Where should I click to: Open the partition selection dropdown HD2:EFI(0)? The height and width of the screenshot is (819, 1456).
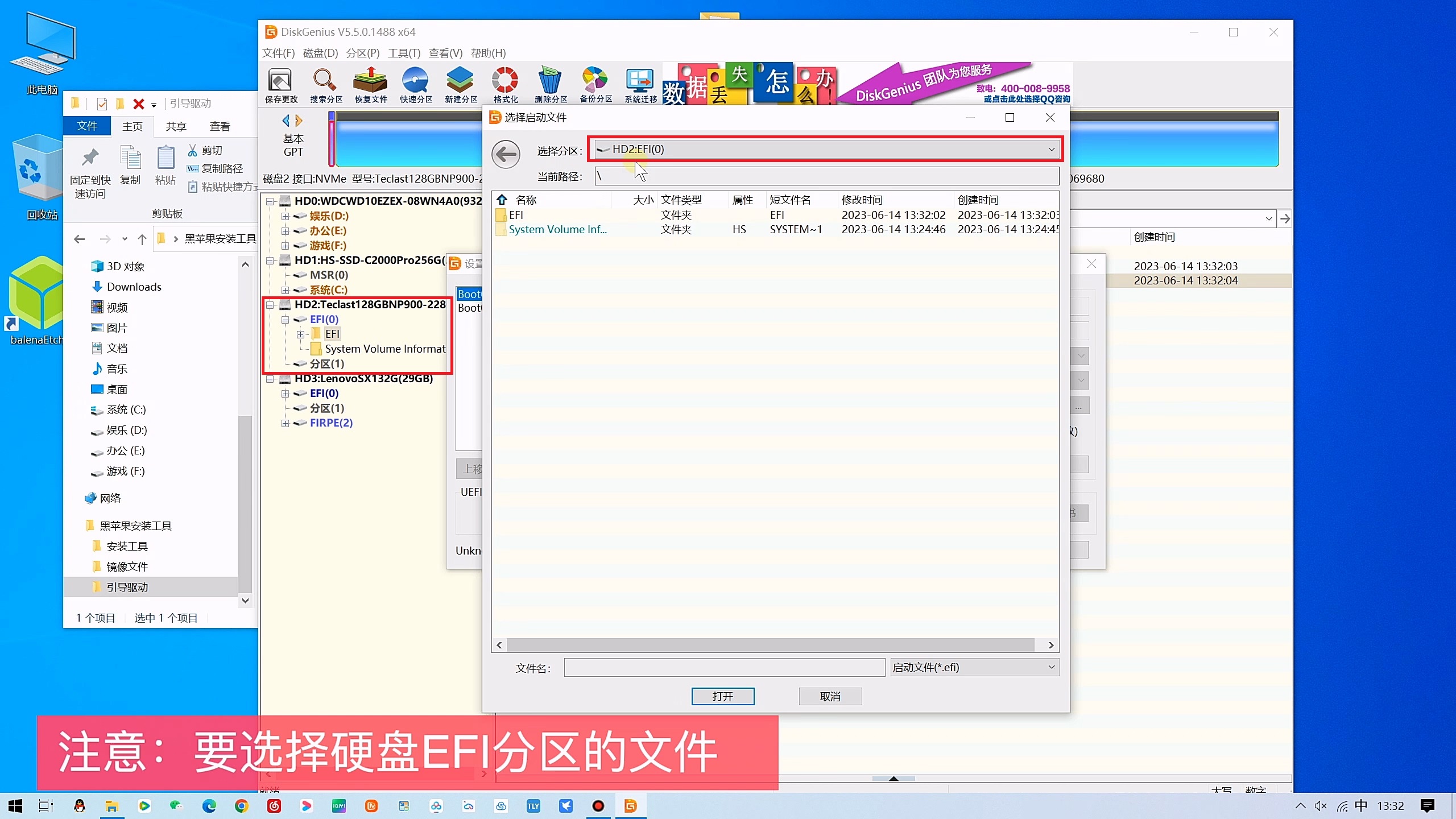[1051, 150]
